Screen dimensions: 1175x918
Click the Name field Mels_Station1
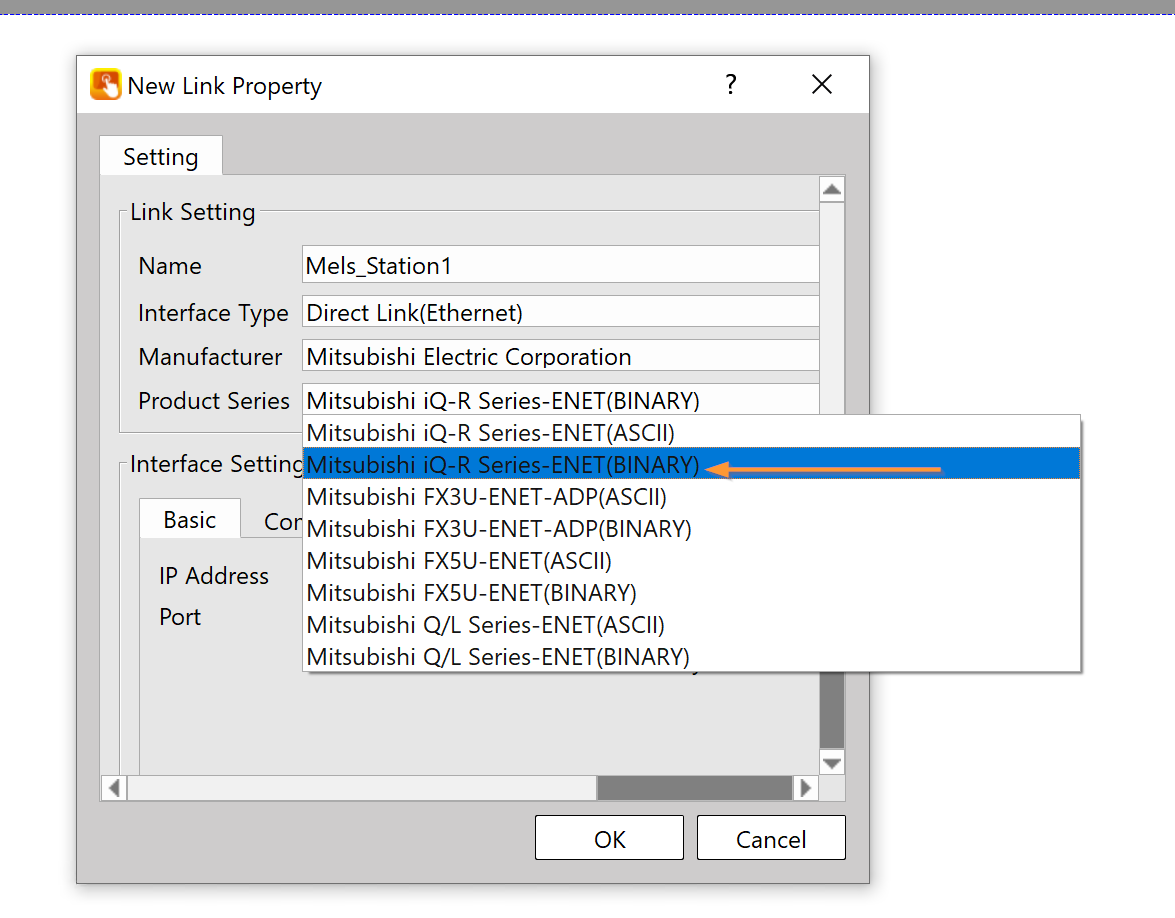pos(560,266)
